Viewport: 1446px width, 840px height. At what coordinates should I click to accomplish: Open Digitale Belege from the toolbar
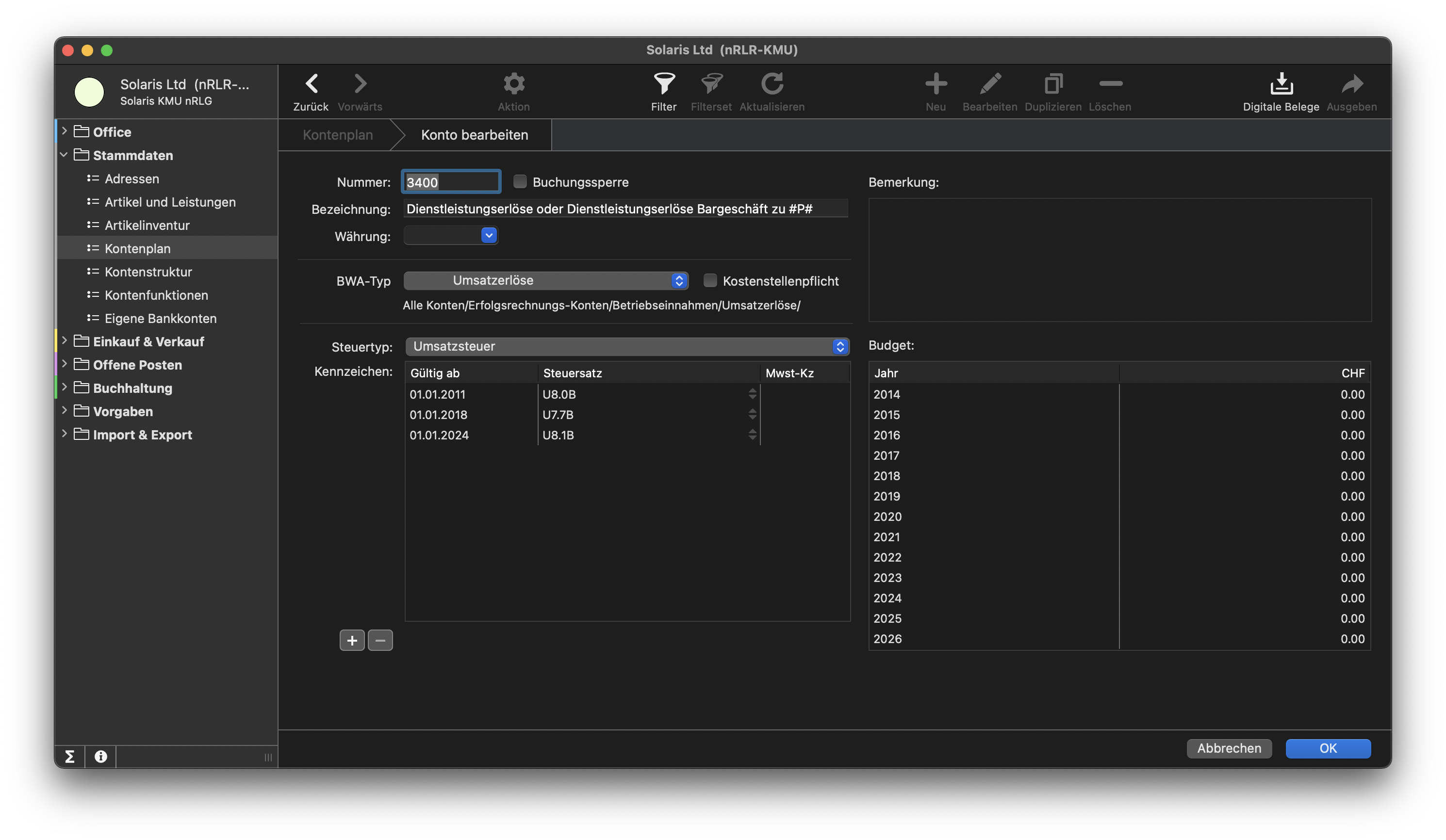pyautogui.click(x=1281, y=84)
